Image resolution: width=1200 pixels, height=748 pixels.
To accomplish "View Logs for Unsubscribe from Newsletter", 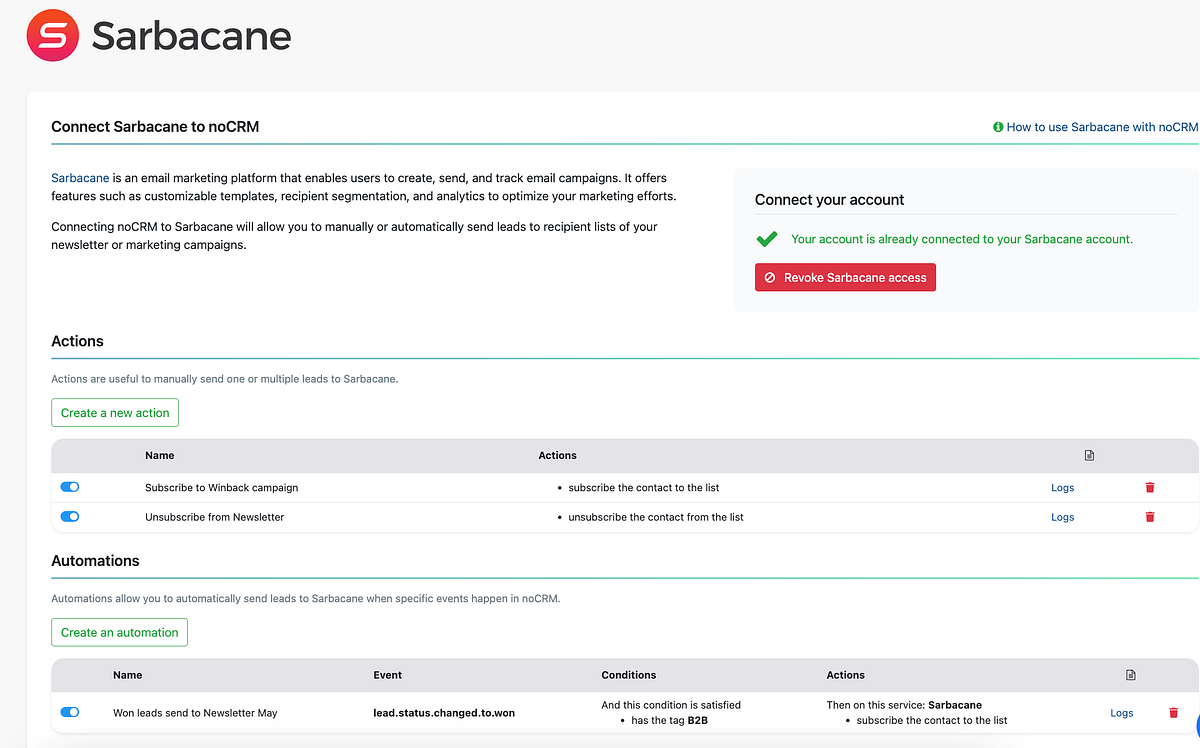I will click(1062, 517).
